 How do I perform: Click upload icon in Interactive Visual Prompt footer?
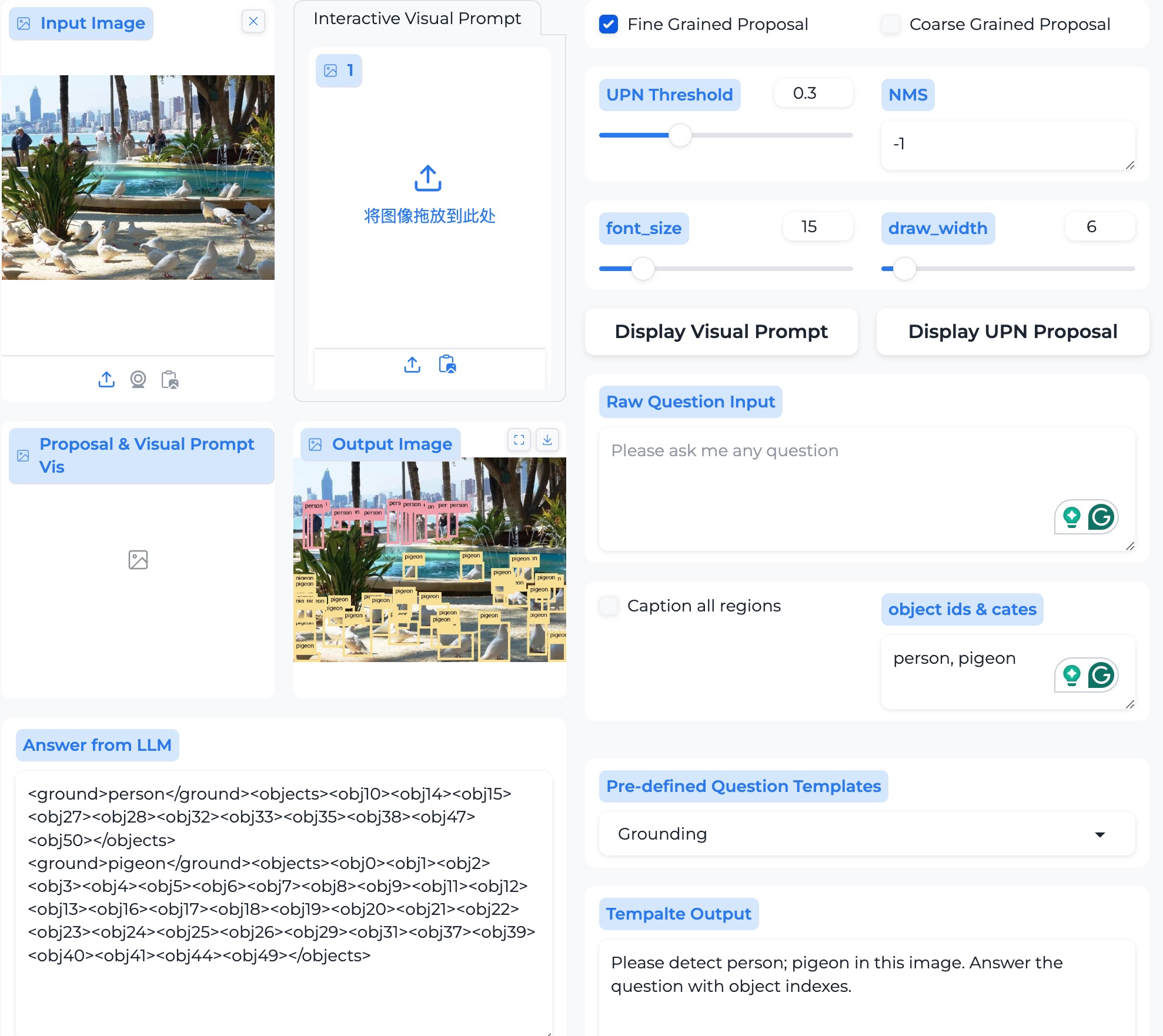pos(412,365)
